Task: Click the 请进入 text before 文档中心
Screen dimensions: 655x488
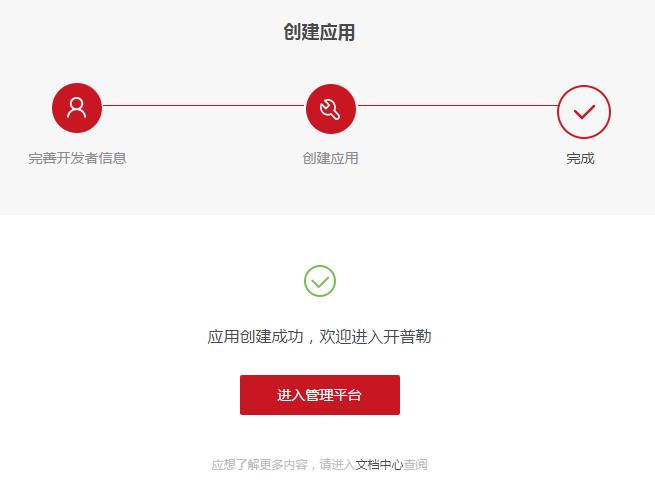Action: pos(338,465)
